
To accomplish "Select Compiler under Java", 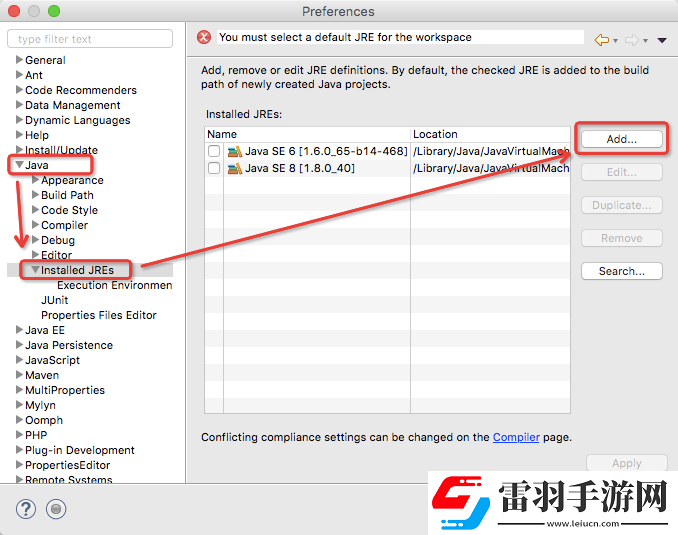I will point(64,225).
